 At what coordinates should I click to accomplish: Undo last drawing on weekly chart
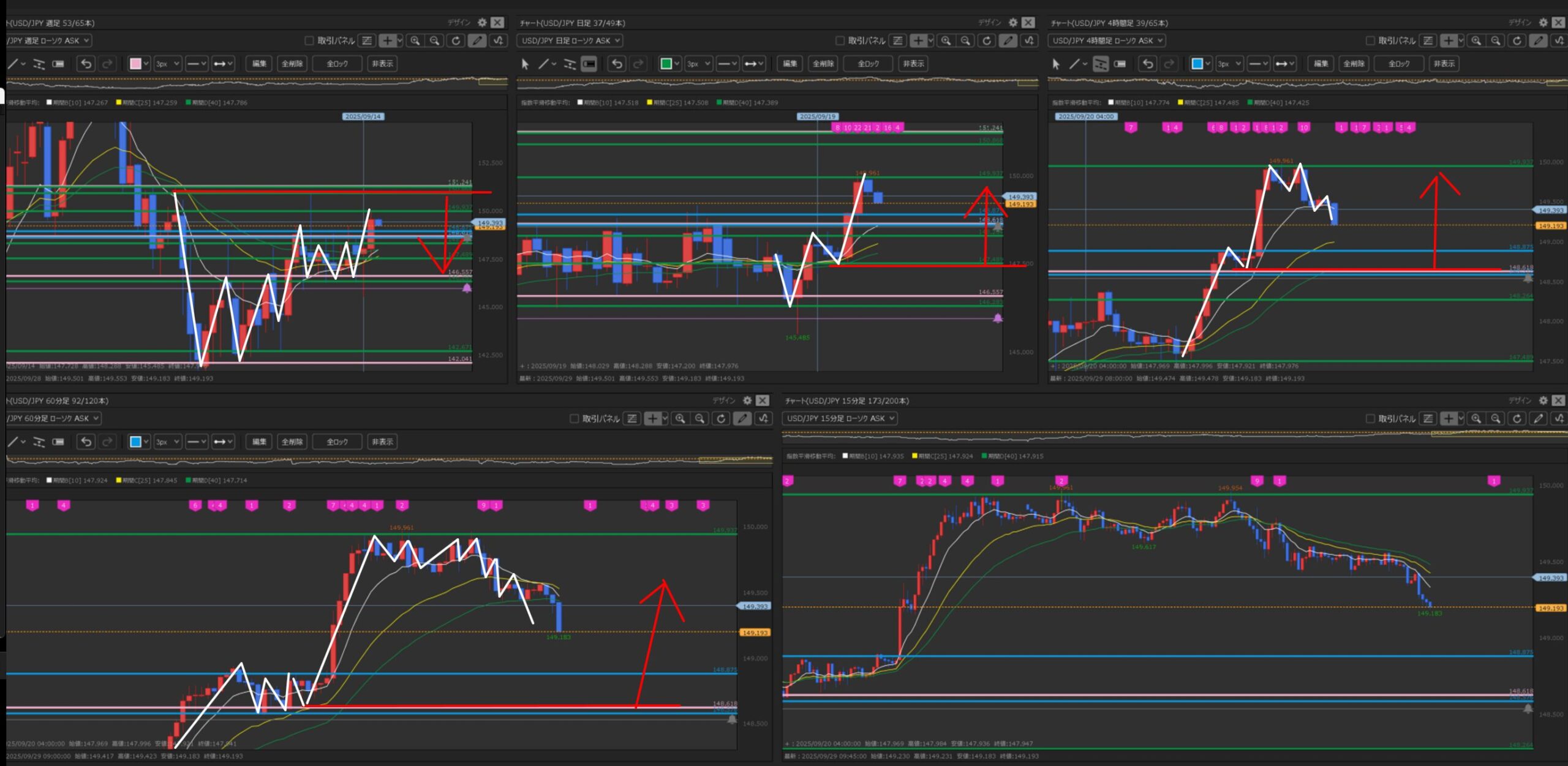[x=86, y=64]
